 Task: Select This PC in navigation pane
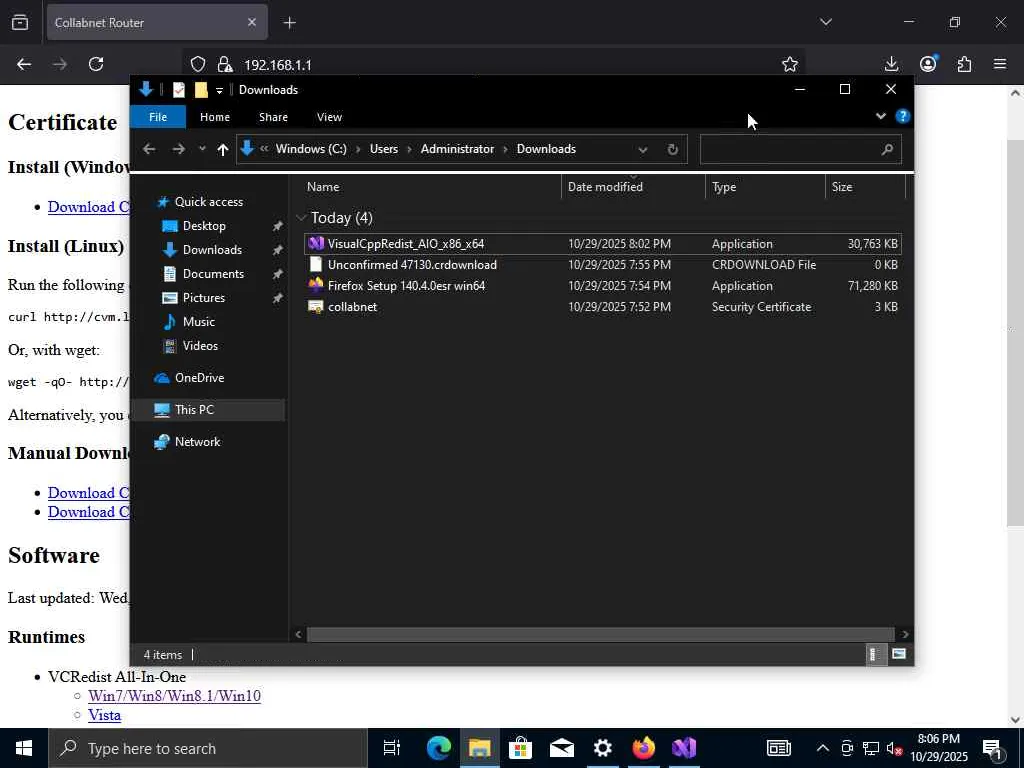[x=208, y=409]
